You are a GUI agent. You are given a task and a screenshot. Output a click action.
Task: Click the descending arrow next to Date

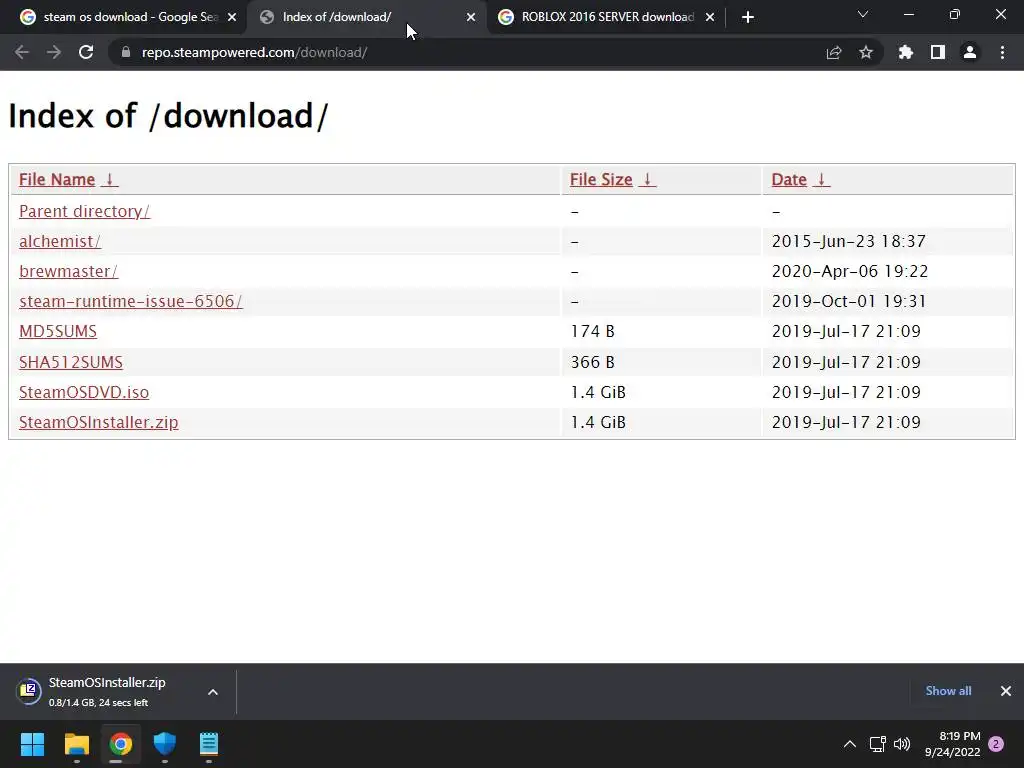(822, 180)
